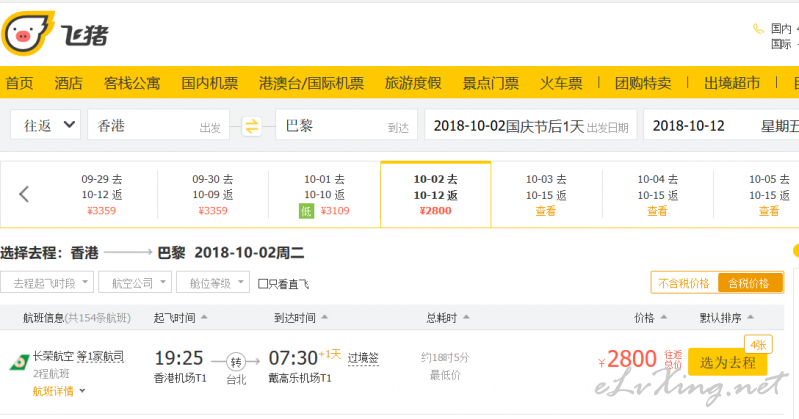This screenshot has width=799, height=419.
Task: Swap departure and arrival cities icon
Action: point(252,126)
